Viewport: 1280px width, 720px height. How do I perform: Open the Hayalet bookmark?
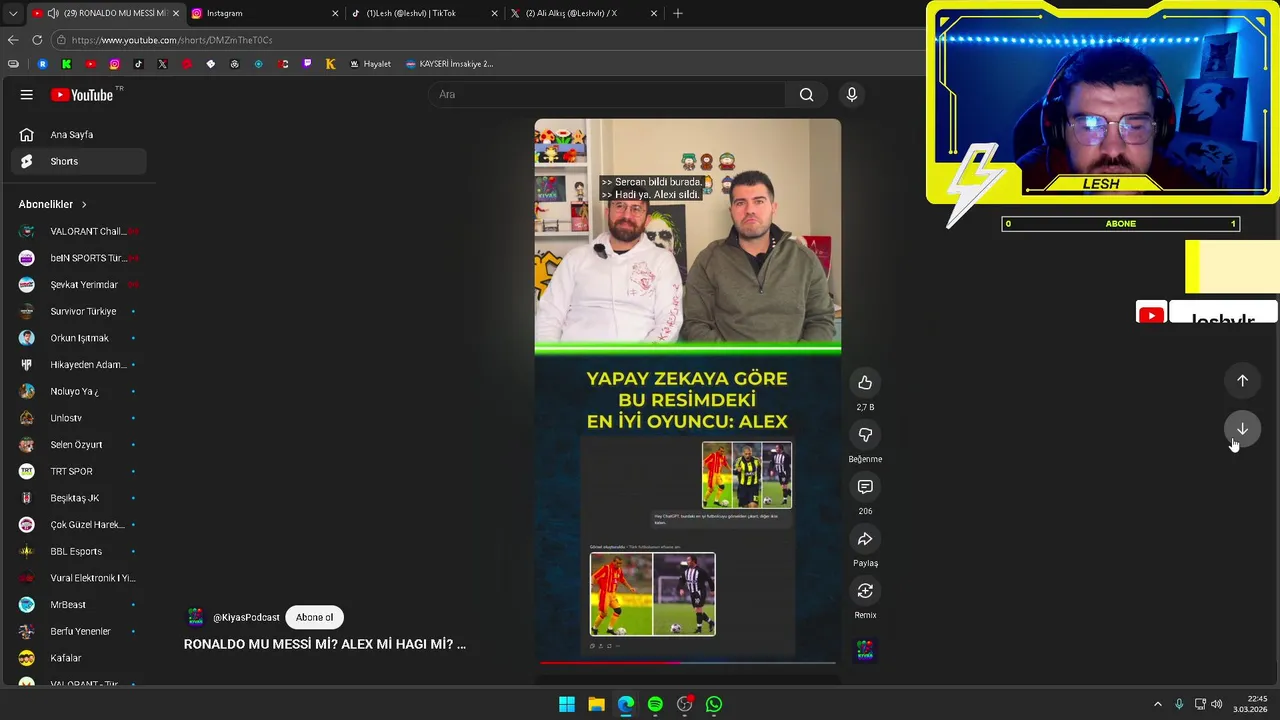coord(370,64)
